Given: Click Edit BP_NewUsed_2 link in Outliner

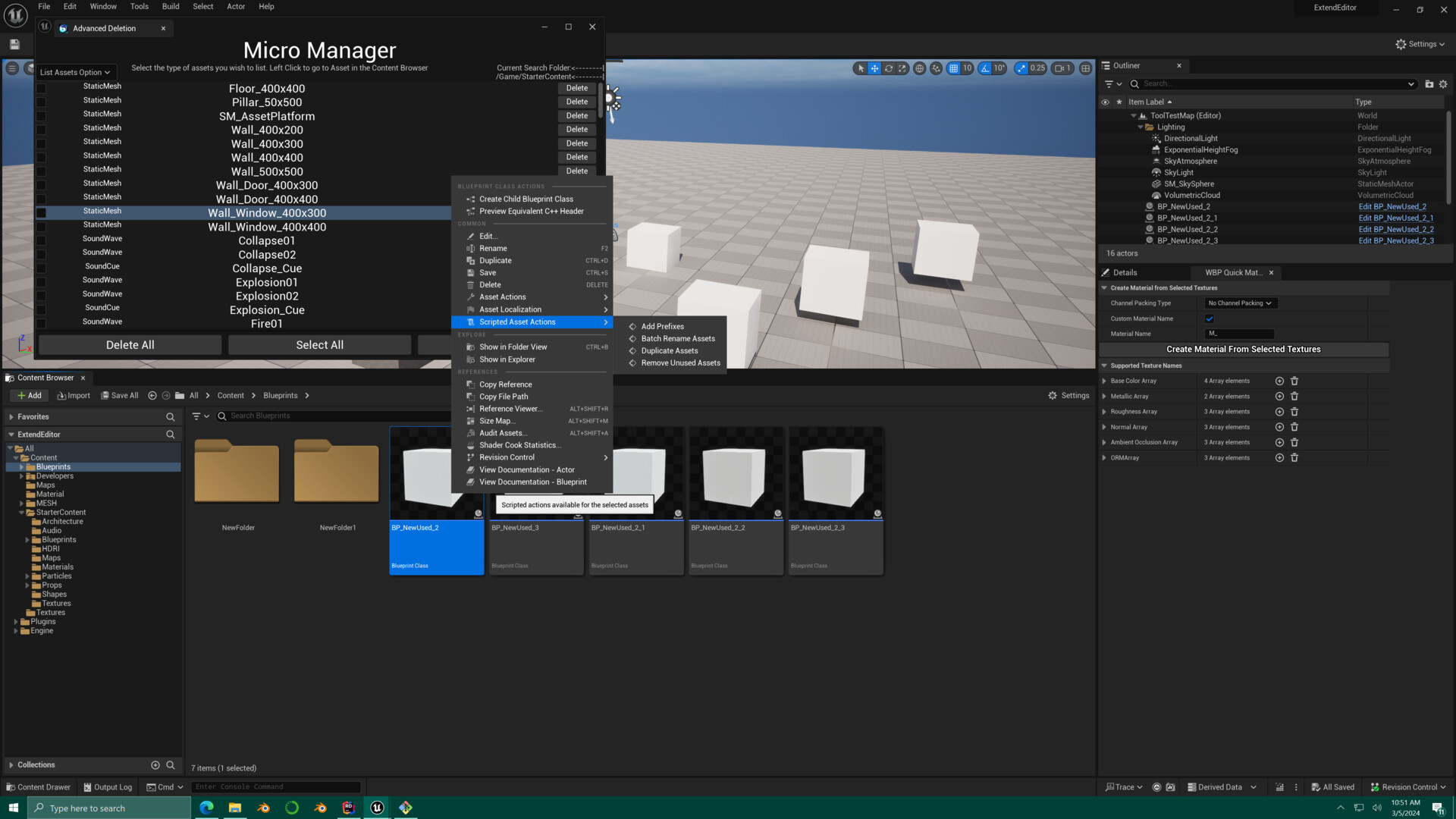Looking at the screenshot, I should coord(1392,206).
